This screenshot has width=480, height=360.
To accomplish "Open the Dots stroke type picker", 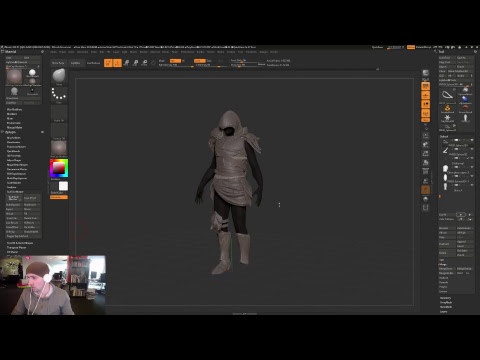I will 59,95.
